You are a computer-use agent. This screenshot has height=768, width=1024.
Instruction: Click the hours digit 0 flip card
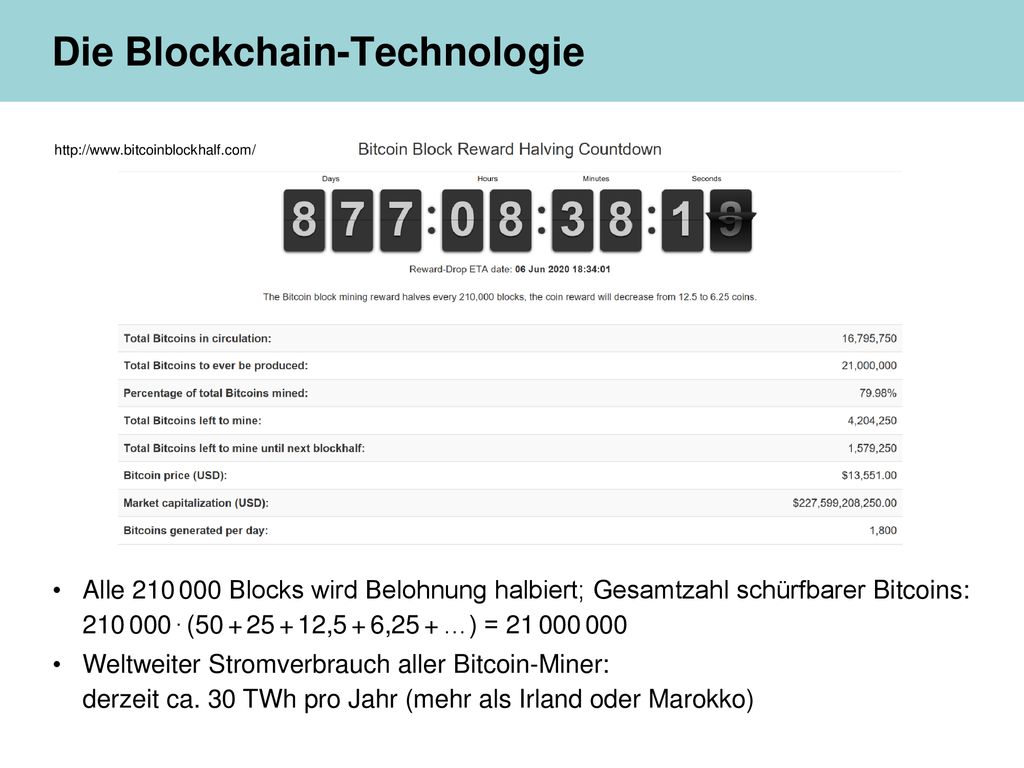pyautogui.click(x=462, y=220)
